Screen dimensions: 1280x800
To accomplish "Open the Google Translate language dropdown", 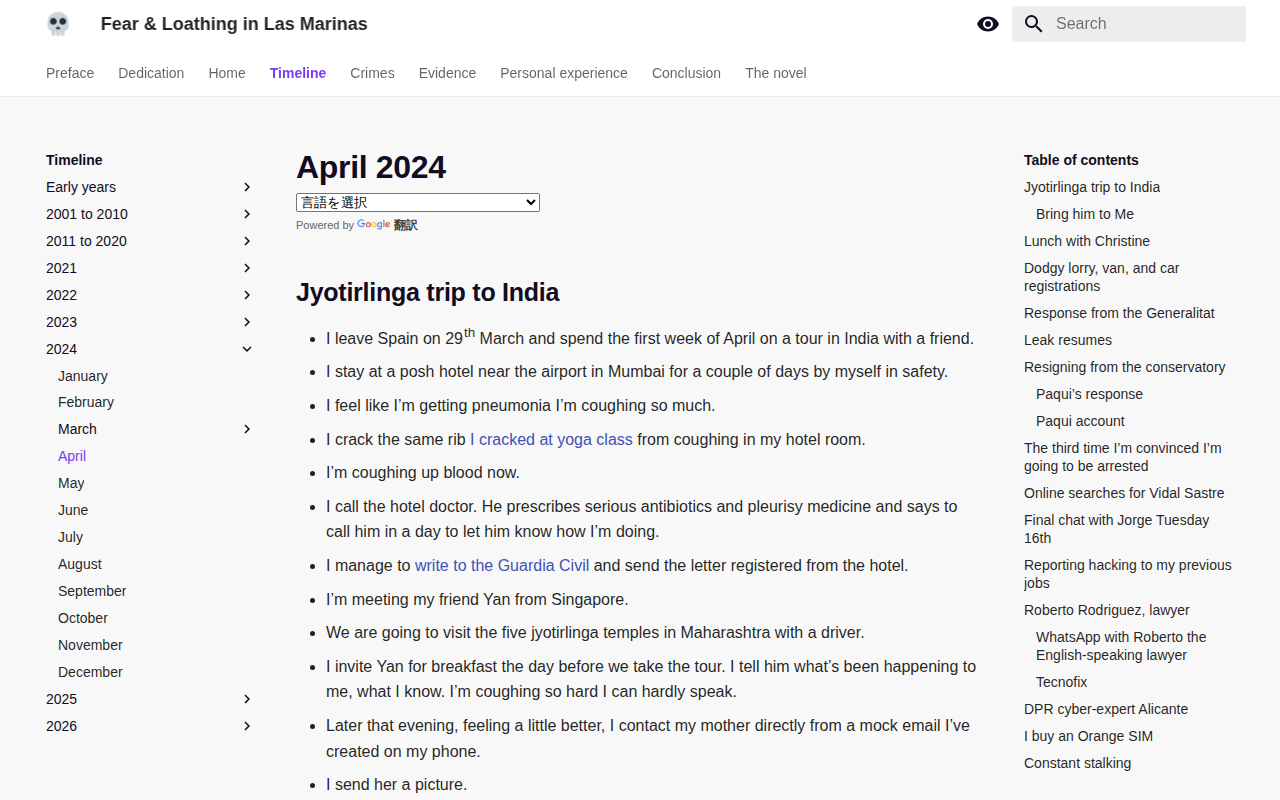I will (418, 202).
